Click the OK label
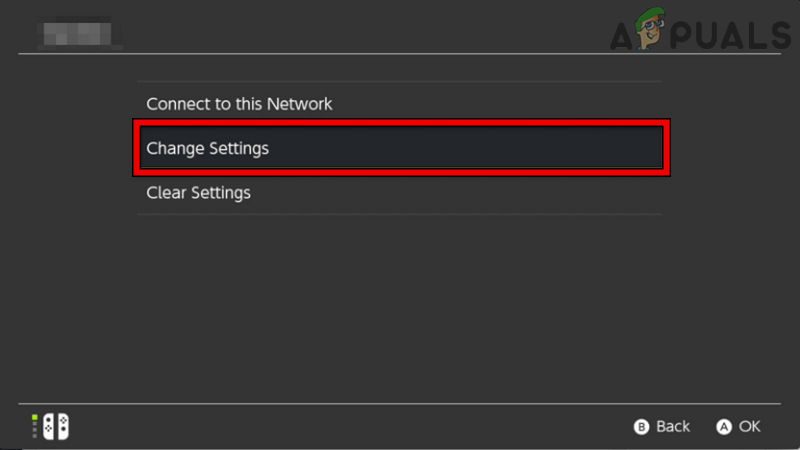The width and height of the screenshot is (800, 450). pyautogui.click(x=749, y=427)
